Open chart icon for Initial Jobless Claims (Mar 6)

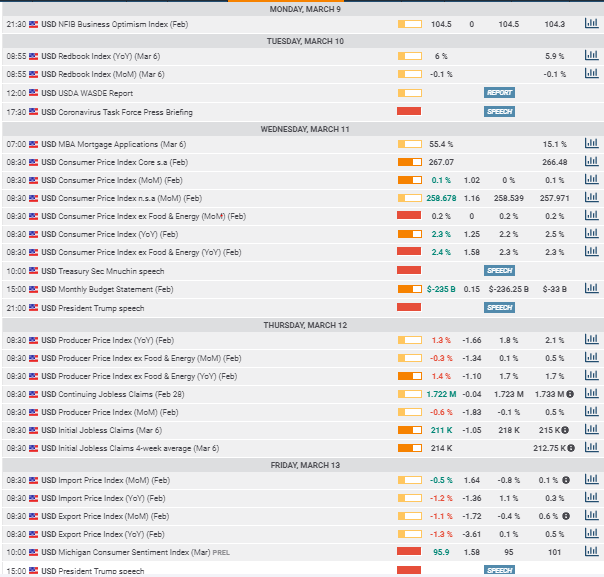(x=591, y=429)
